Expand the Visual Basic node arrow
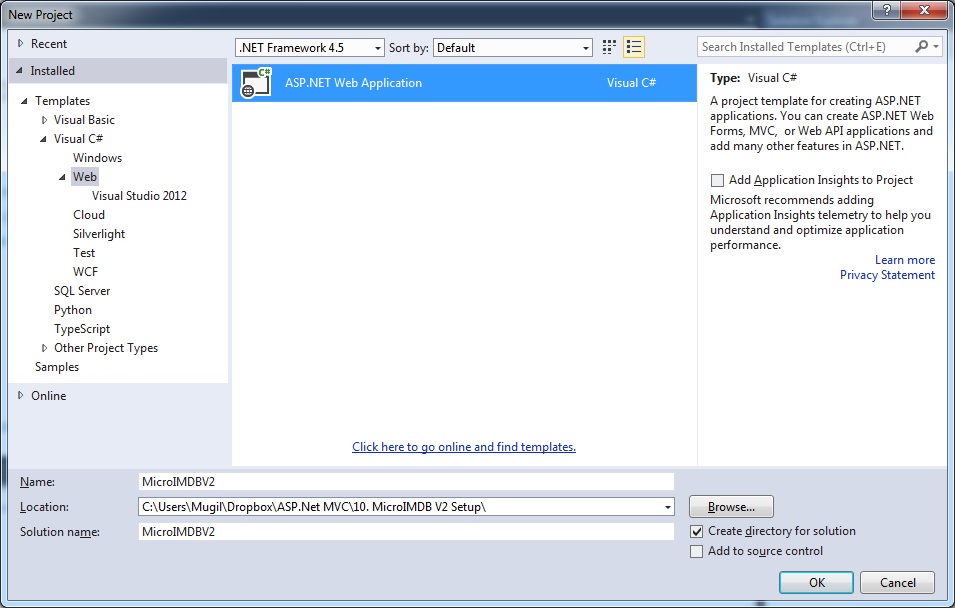Screen dimensions: 955x608 44,120
